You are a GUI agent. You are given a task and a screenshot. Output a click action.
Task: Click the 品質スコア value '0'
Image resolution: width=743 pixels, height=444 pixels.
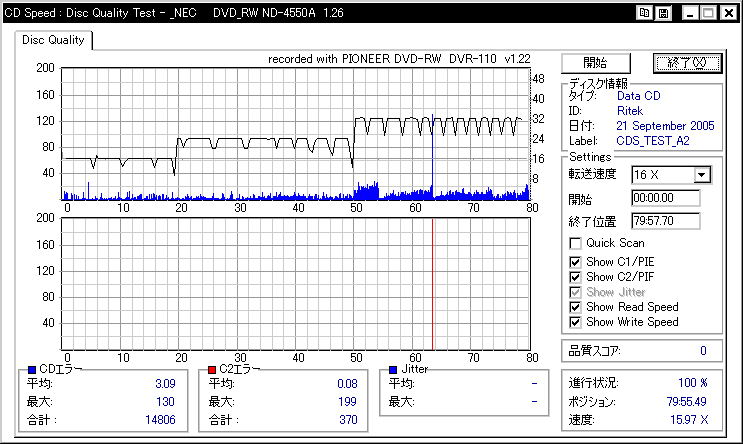tap(703, 351)
